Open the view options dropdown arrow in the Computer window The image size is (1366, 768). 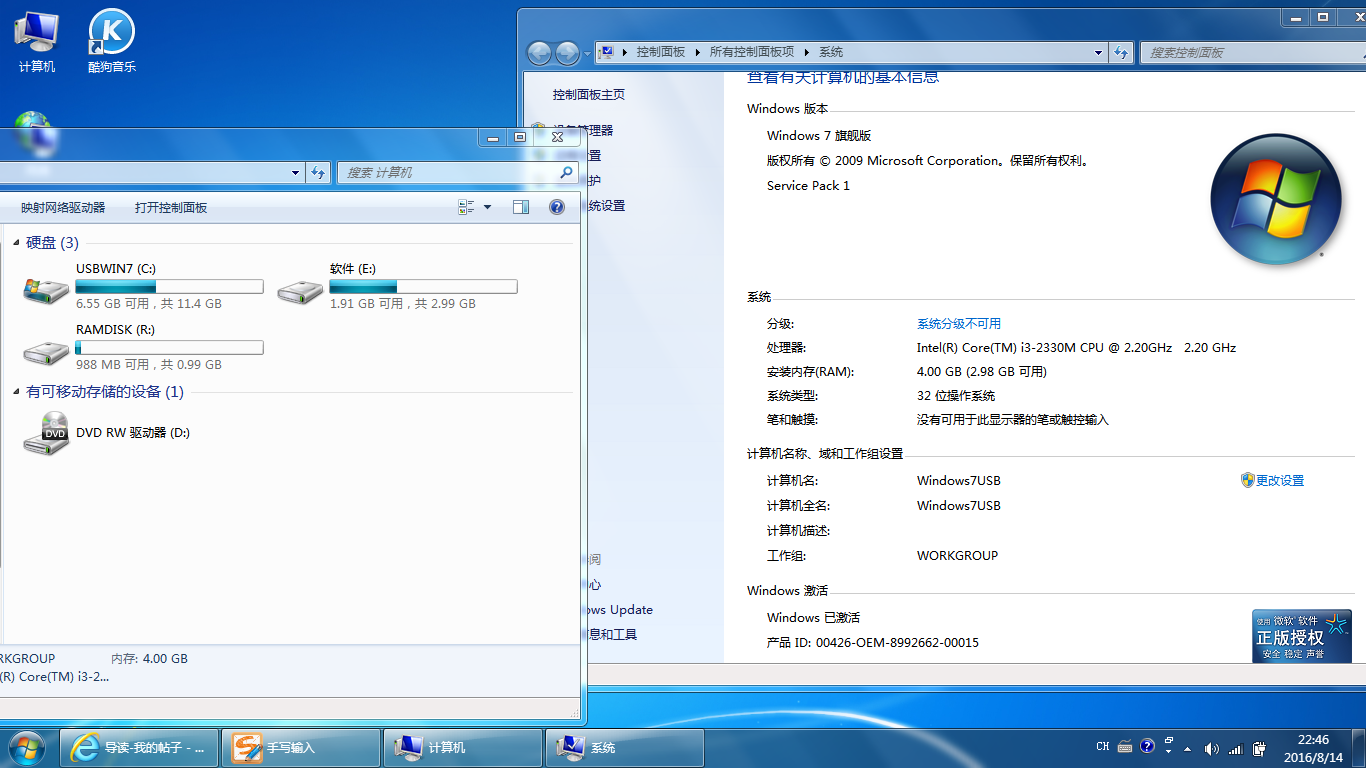488,207
